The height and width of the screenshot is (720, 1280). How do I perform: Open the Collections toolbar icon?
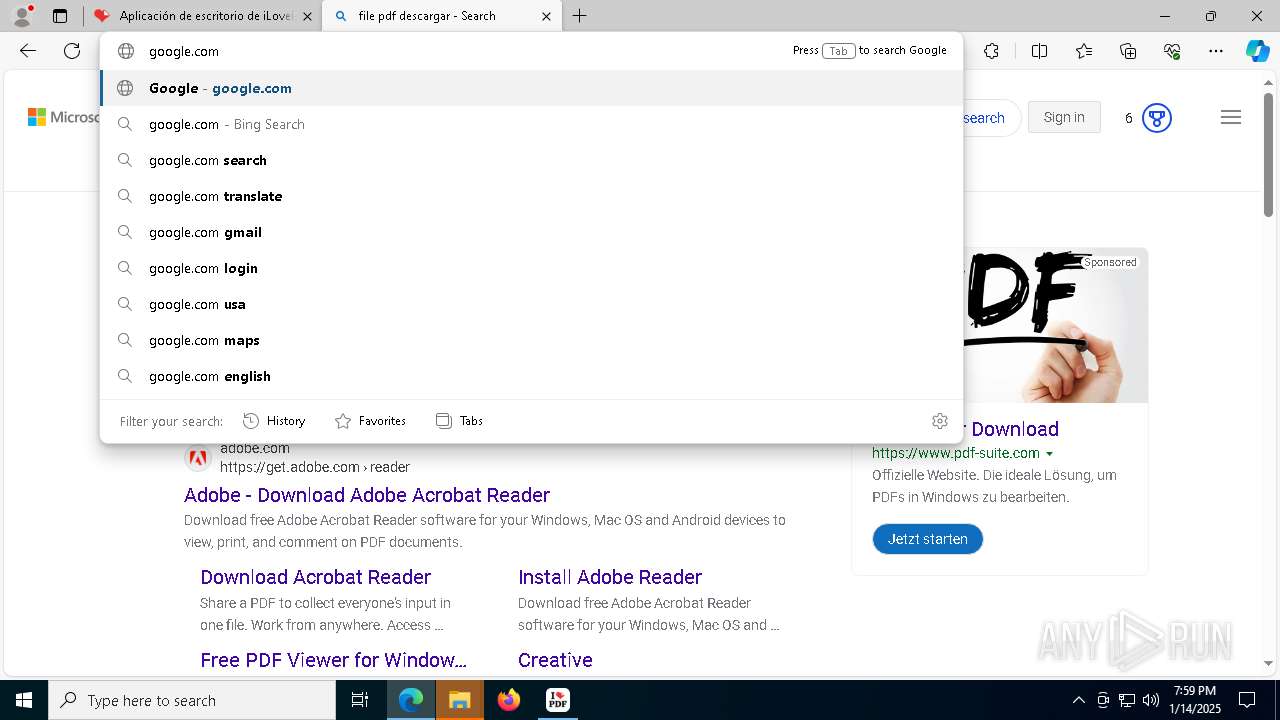point(1128,51)
